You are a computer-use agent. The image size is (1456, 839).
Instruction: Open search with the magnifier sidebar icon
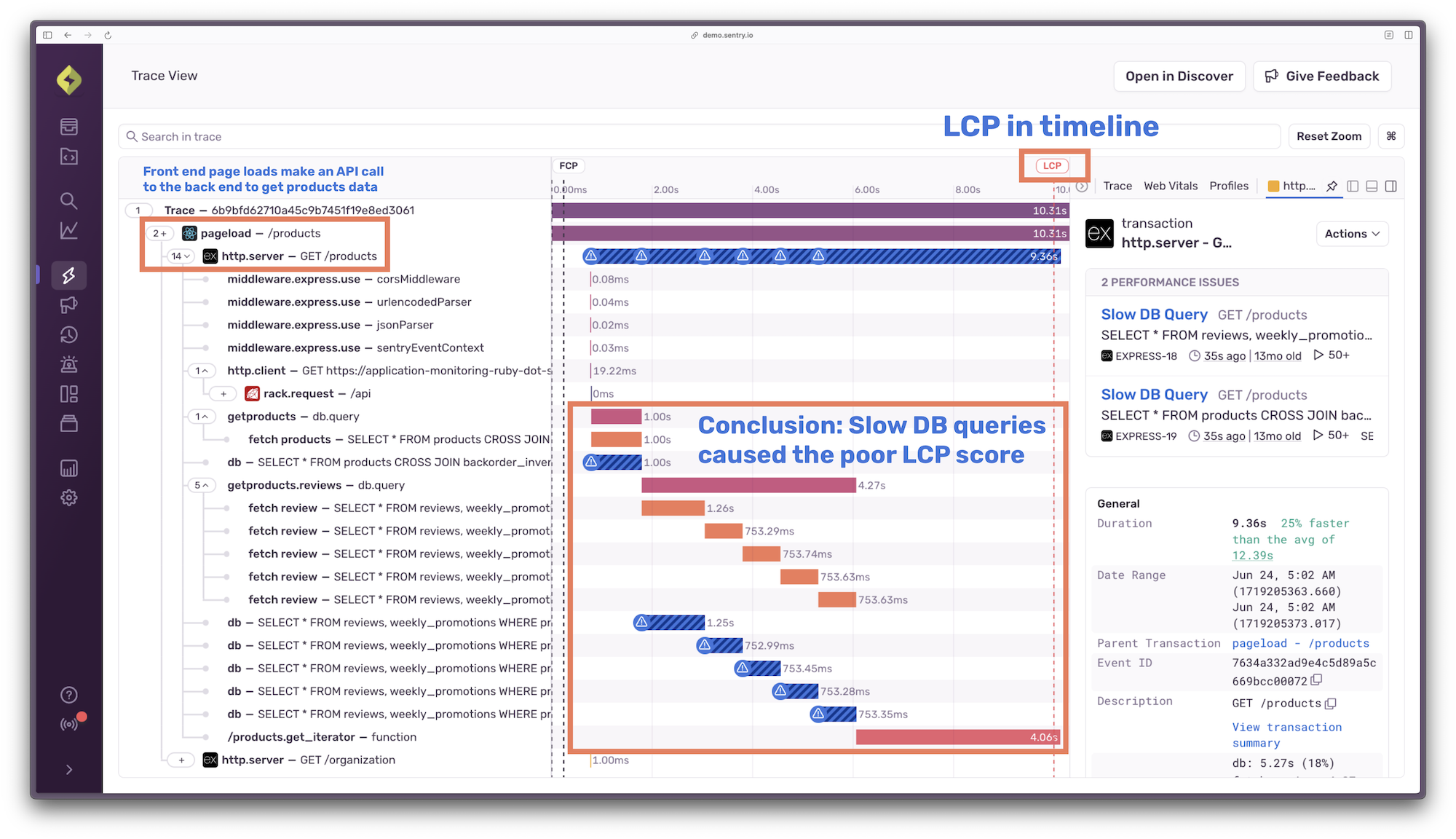[x=69, y=200]
